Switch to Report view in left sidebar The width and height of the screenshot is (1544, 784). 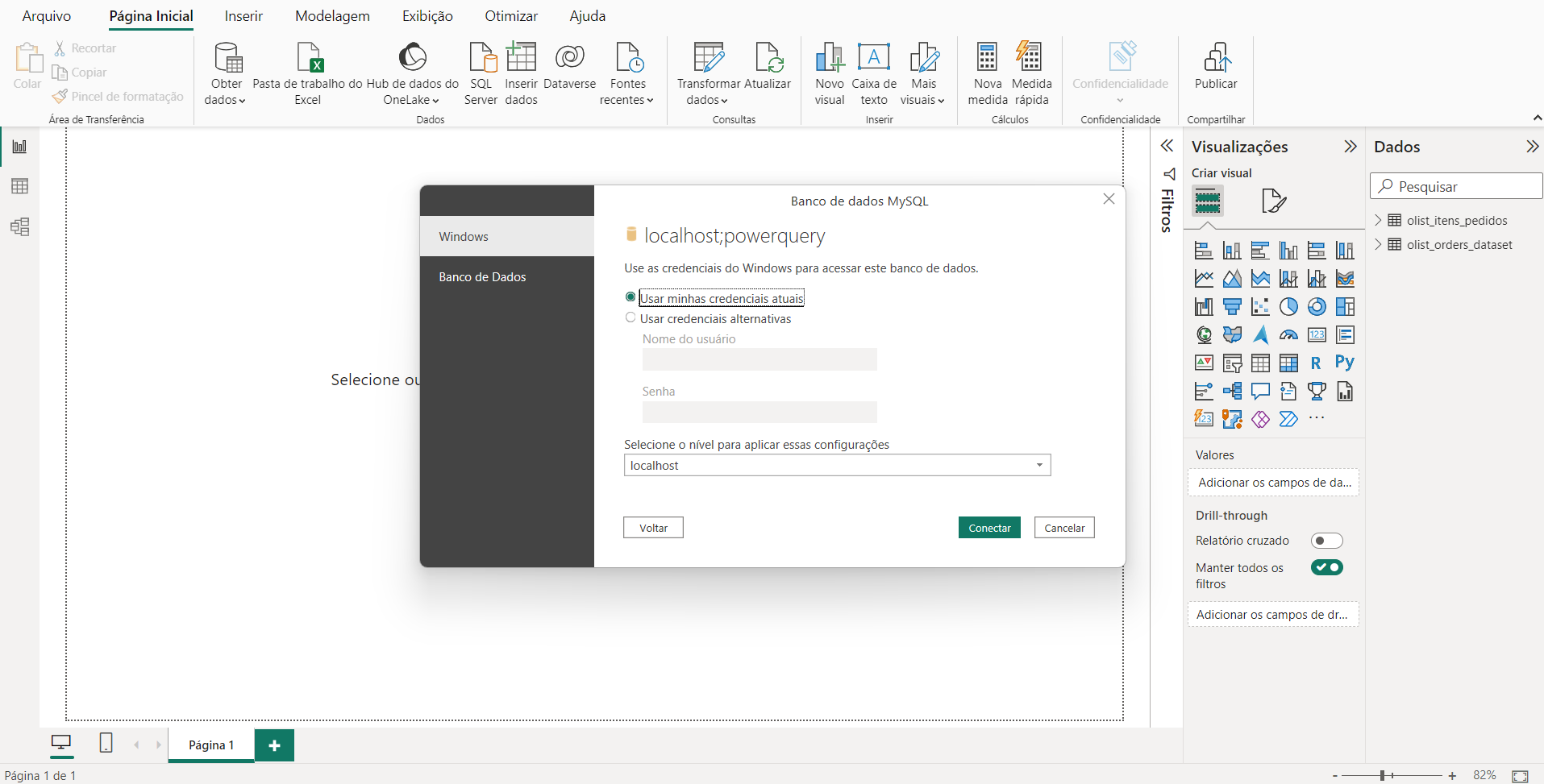click(19, 147)
